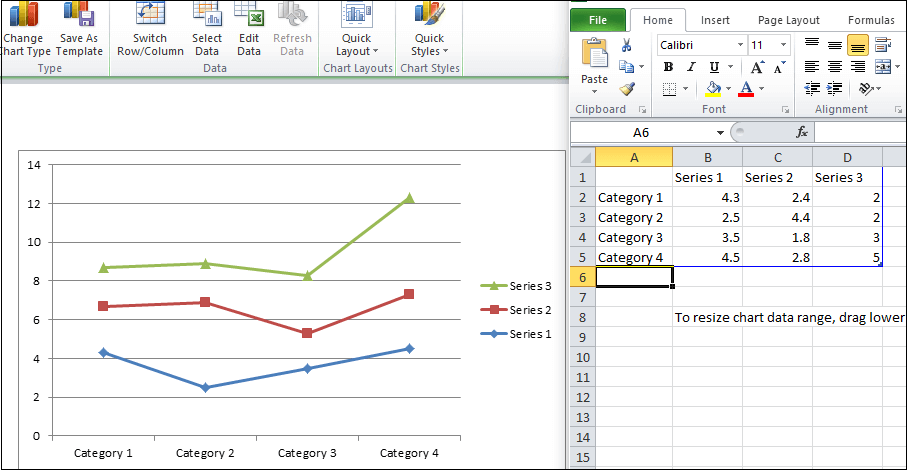Apply the yellow Fill Color

(713, 89)
